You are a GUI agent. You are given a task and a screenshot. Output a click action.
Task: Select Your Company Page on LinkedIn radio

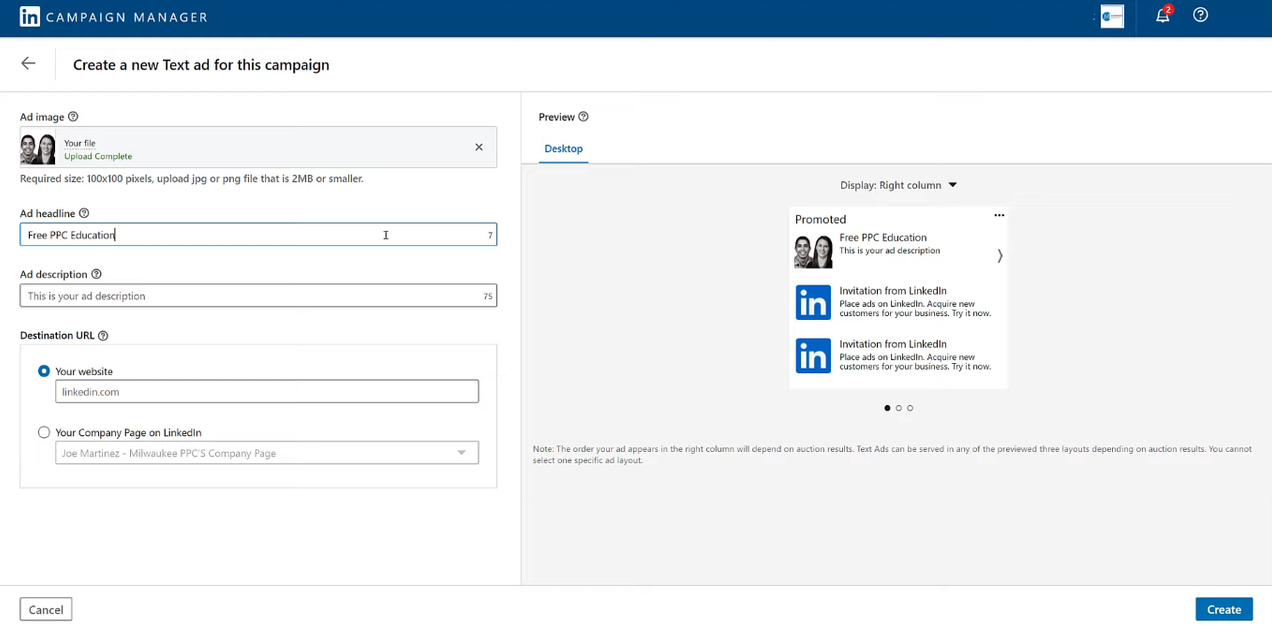pos(44,433)
